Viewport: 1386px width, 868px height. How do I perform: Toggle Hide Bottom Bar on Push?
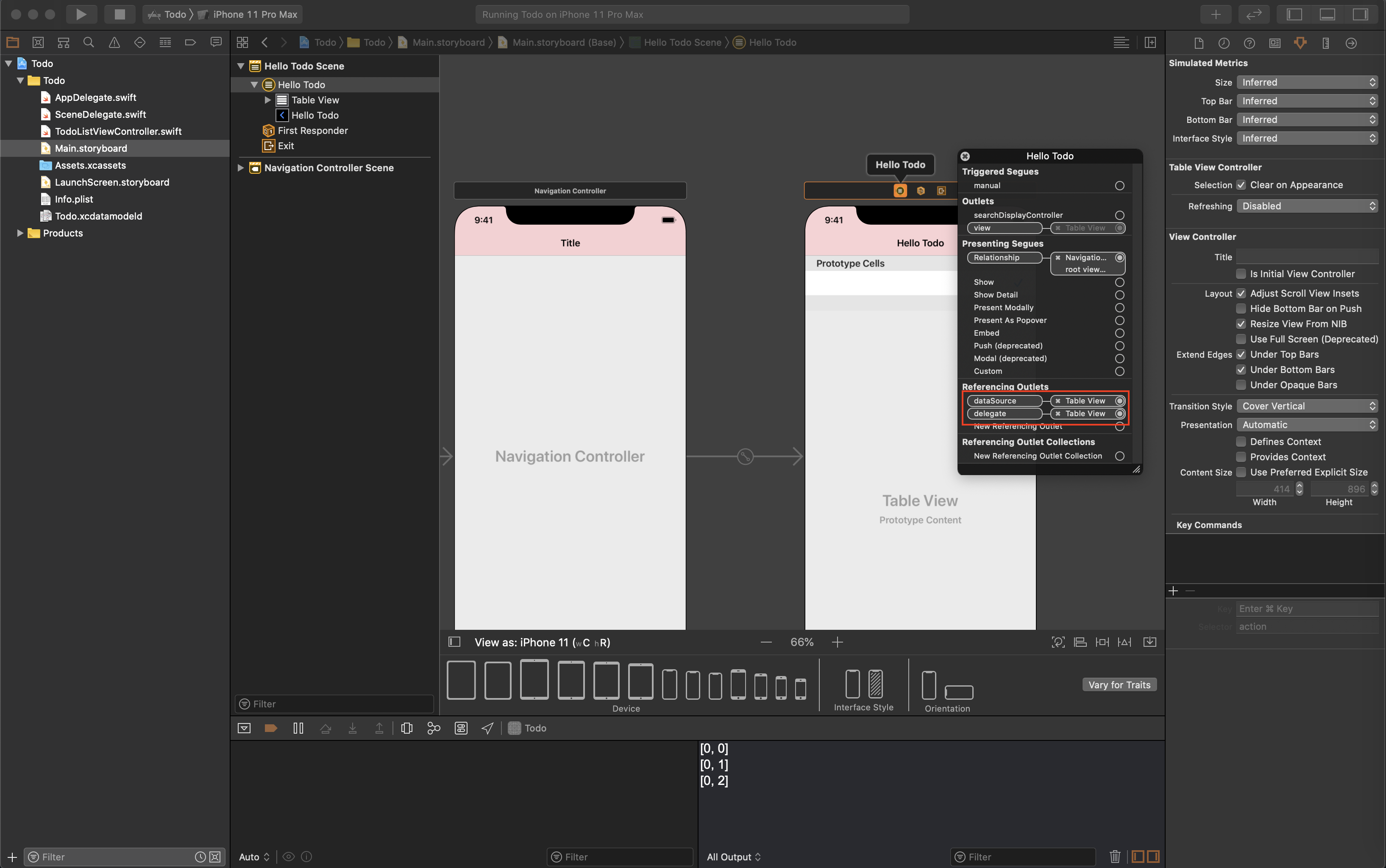point(1241,308)
